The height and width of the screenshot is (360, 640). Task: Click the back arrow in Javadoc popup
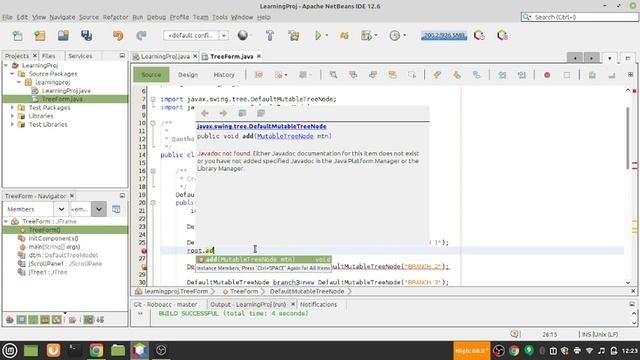pos(205,113)
